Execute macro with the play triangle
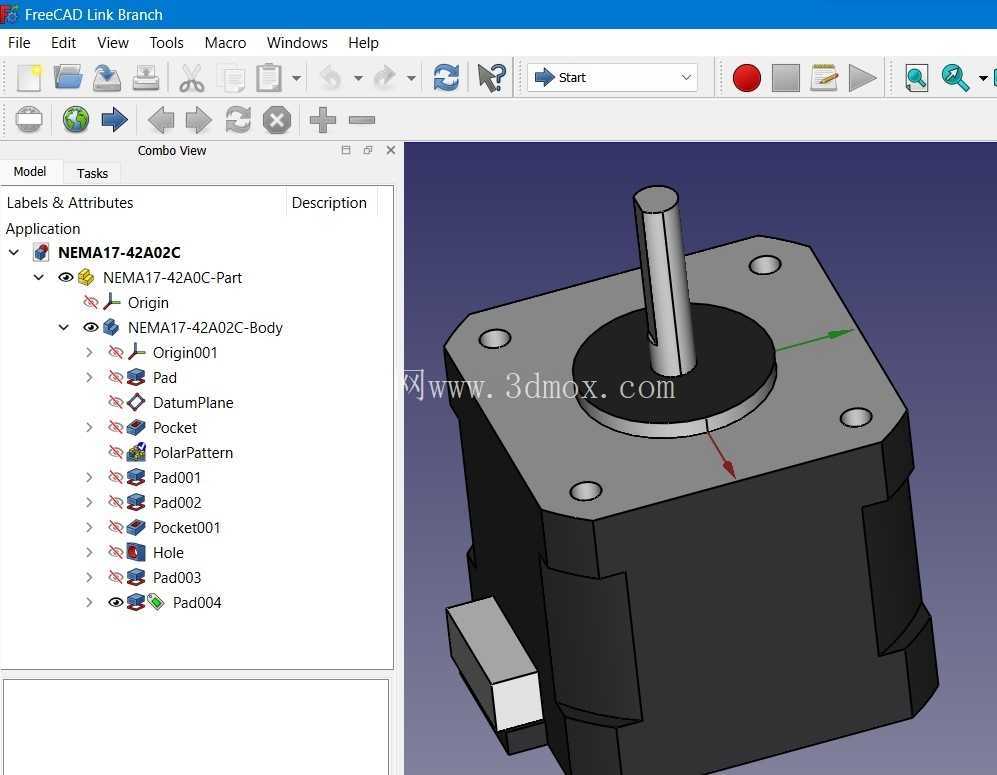 (x=862, y=78)
